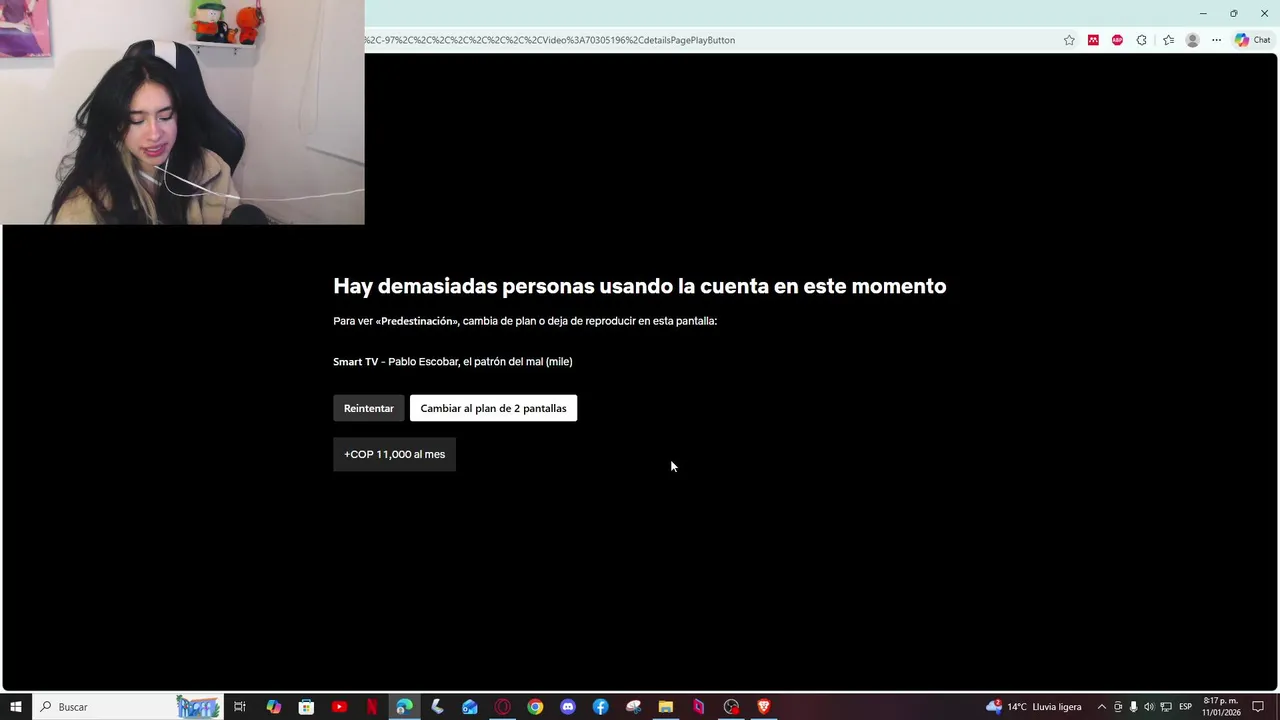1280x720 pixels.
Task: Click the 'Para ver «Predestinación»' instruction text
Action: click(x=525, y=321)
